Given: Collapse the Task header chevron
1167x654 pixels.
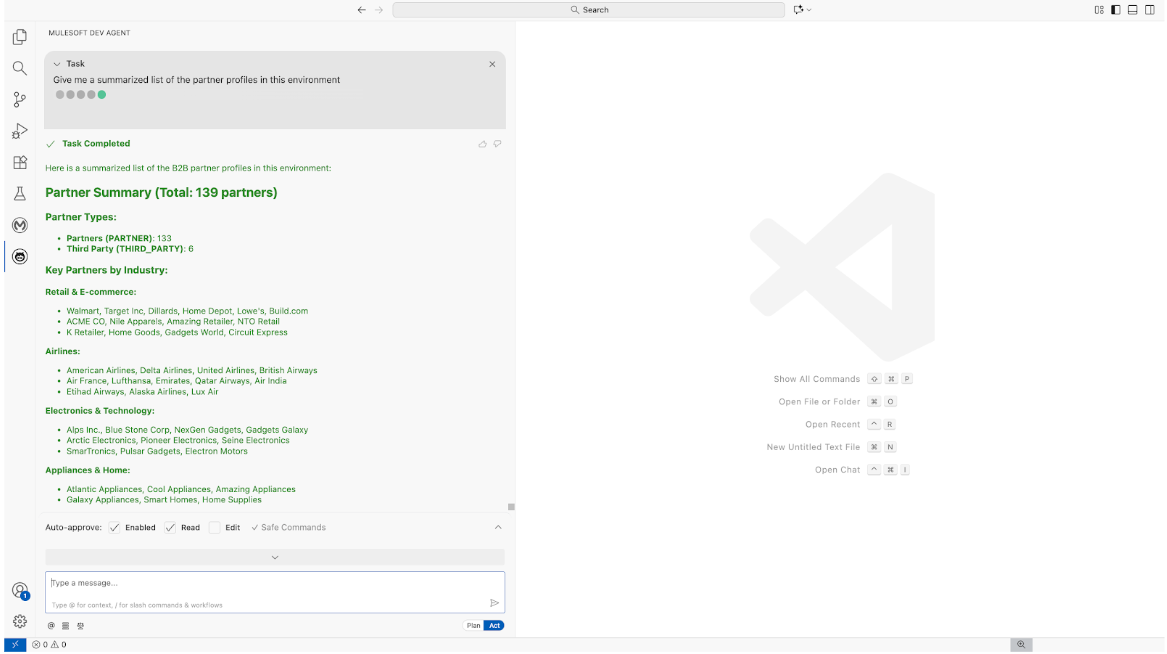Looking at the screenshot, I should [x=57, y=64].
